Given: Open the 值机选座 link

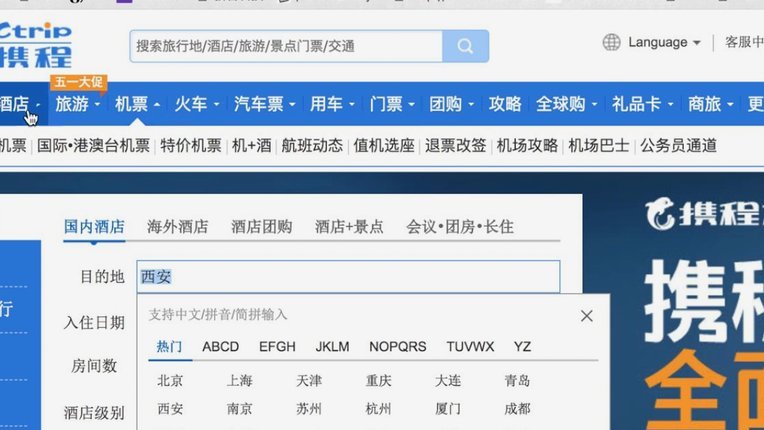Looking at the screenshot, I should pos(384,146).
